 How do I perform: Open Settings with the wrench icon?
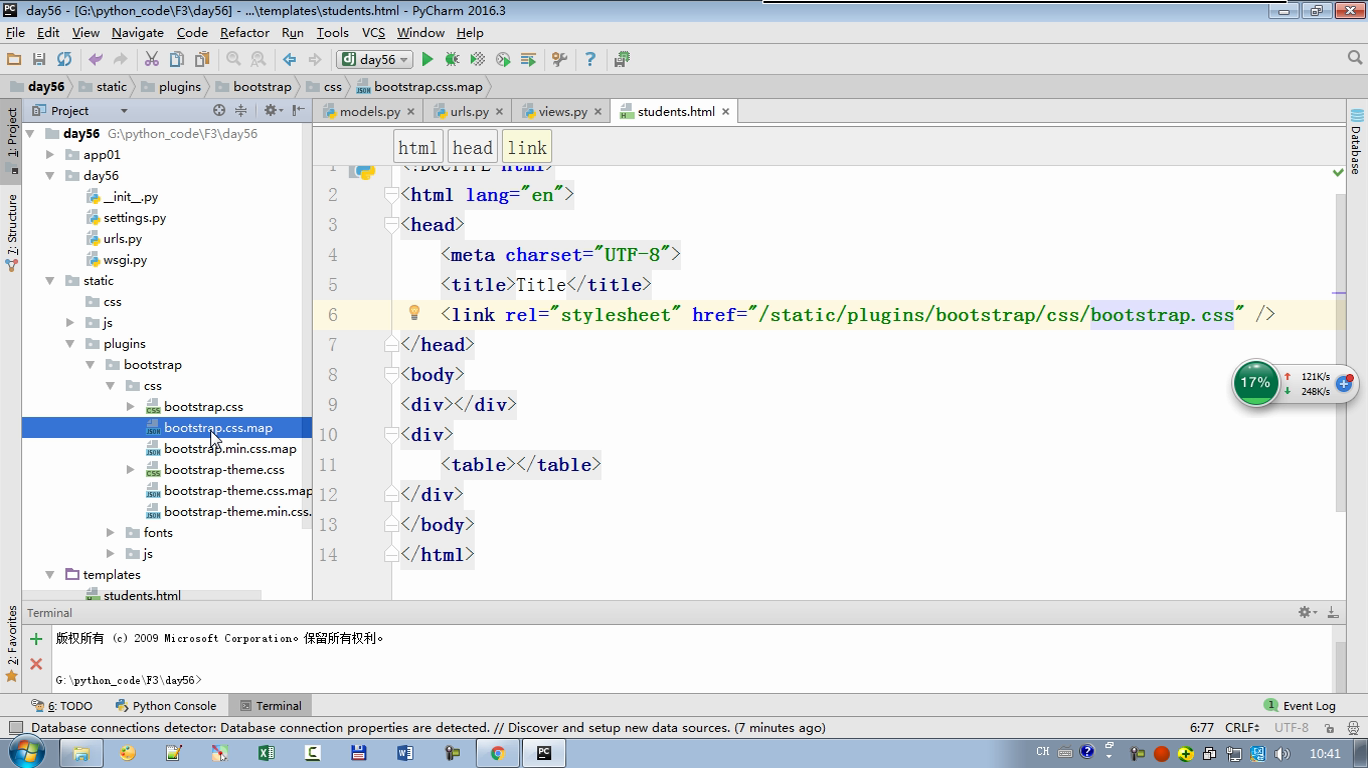(x=559, y=60)
